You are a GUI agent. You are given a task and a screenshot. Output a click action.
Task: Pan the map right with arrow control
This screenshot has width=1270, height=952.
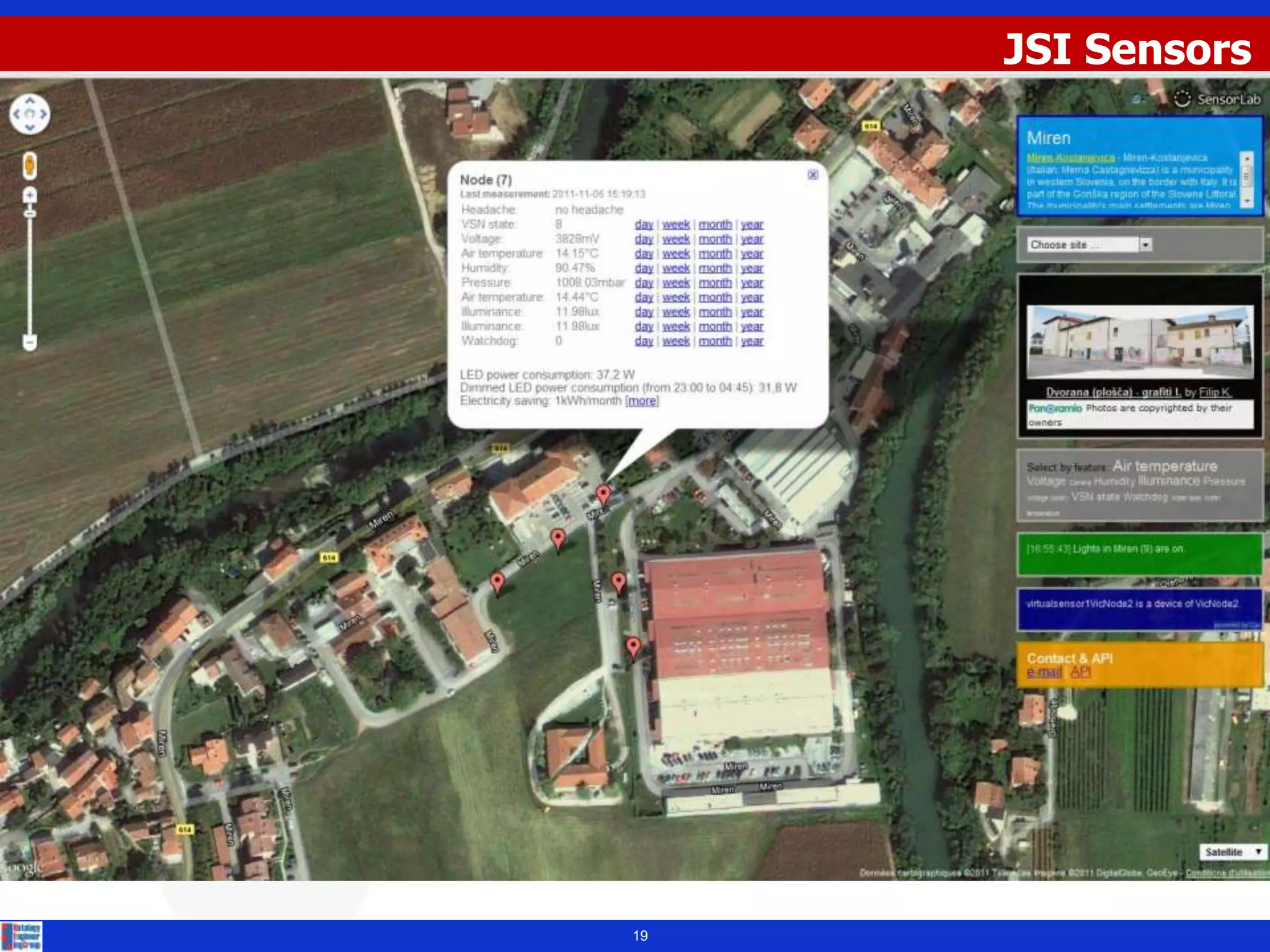[43, 114]
